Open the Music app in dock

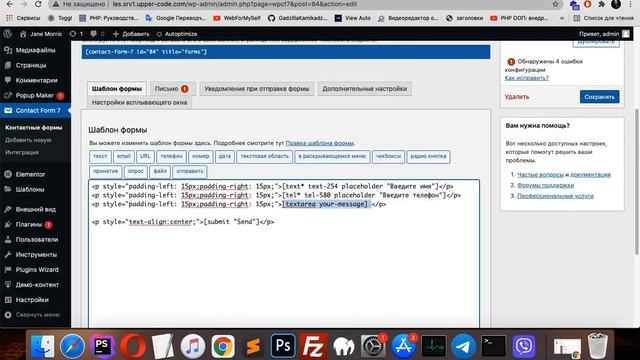tap(193, 346)
